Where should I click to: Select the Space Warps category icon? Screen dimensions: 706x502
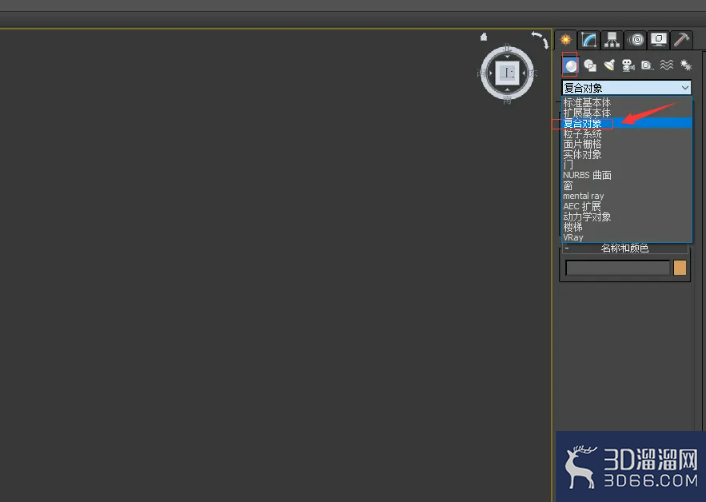[666, 66]
